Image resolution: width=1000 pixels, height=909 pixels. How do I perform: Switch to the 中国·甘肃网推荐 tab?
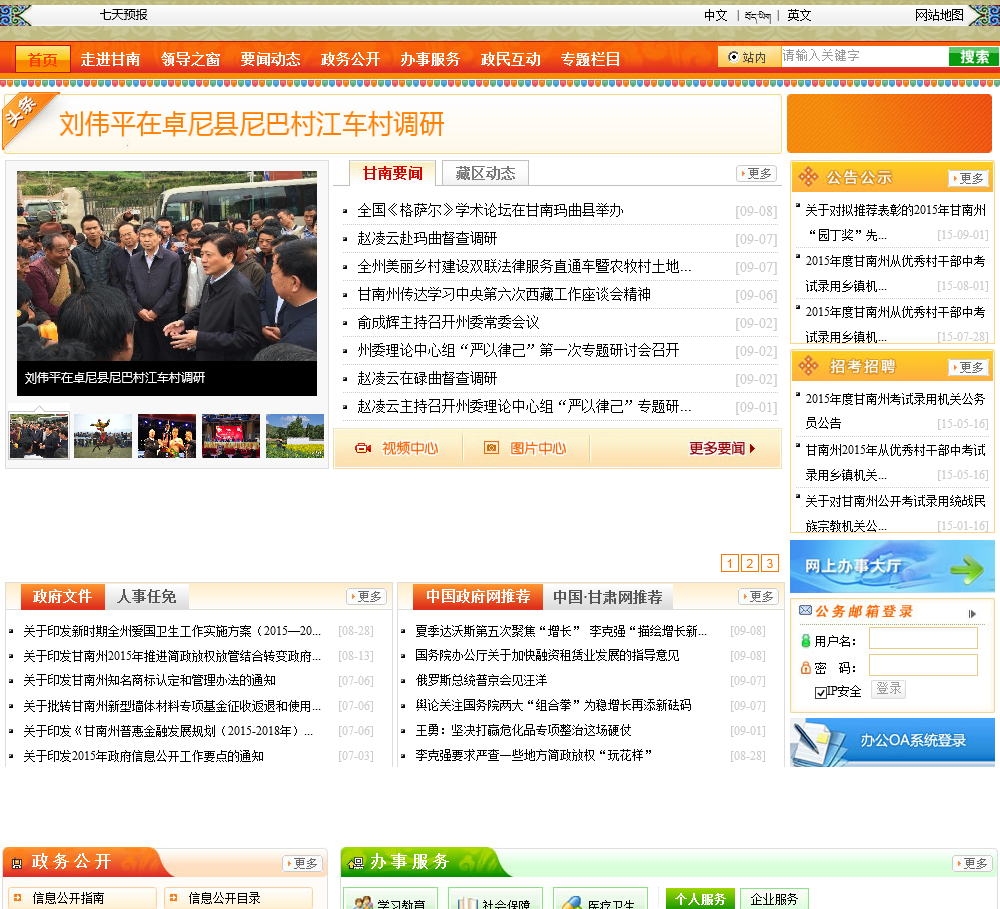tap(608, 596)
